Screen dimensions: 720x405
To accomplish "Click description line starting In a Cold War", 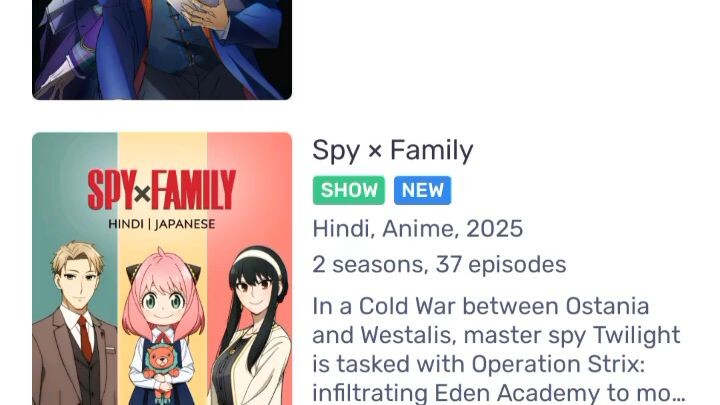I will (481, 306).
